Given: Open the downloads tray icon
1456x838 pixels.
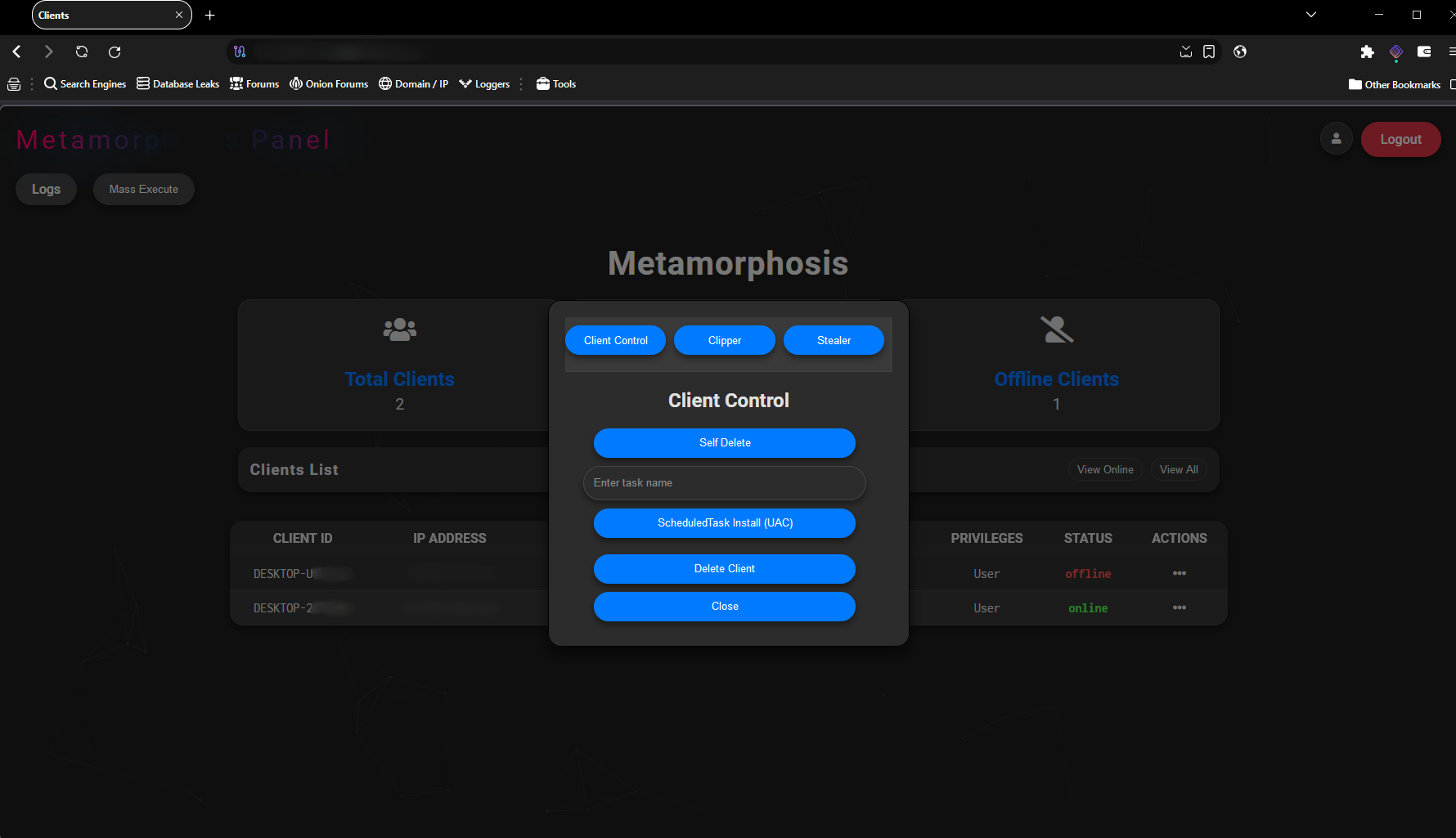Looking at the screenshot, I should (x=1186, y=52).
